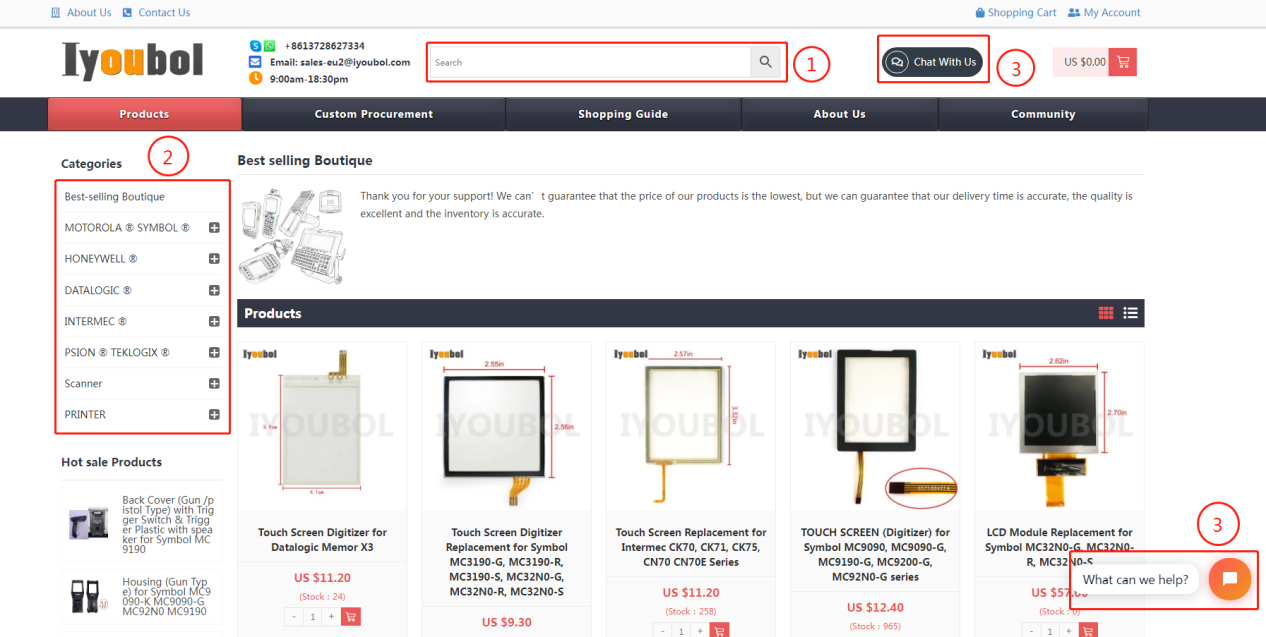Viewport: 1266px width, 637px height.
Task: Increase quantity for Datalogic Memor X3 digitizer
Action: (330, 617)
